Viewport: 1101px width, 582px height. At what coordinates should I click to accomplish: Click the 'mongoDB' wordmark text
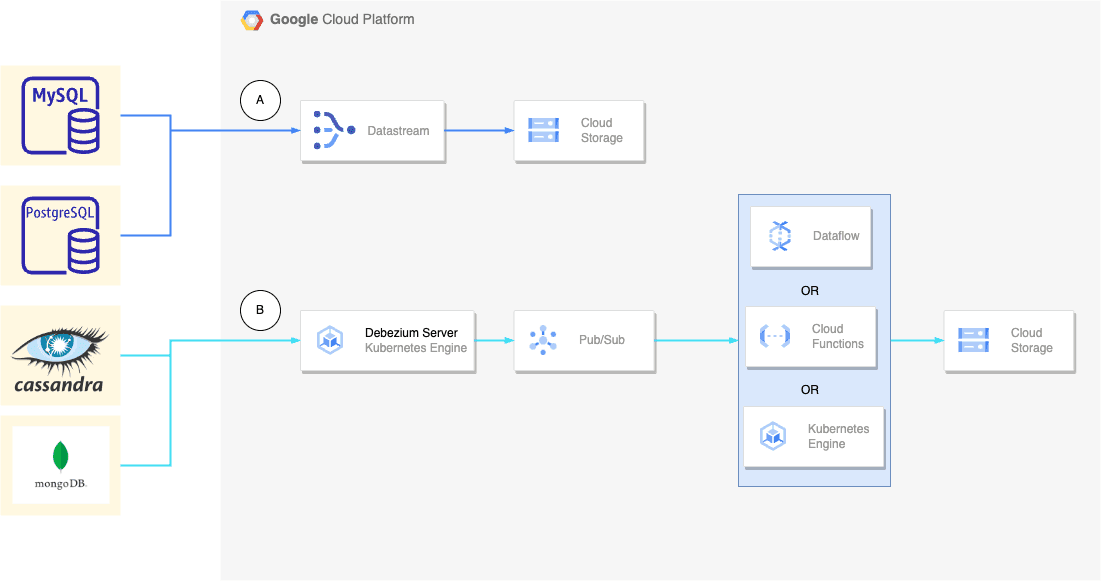click(60, 484)
